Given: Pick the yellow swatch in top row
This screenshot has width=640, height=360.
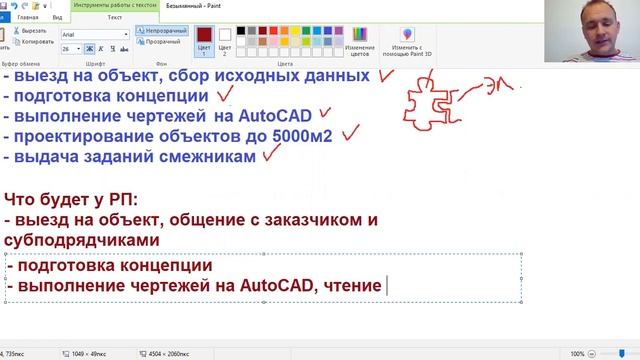Looking at the screenshot, I should point(295,31).
